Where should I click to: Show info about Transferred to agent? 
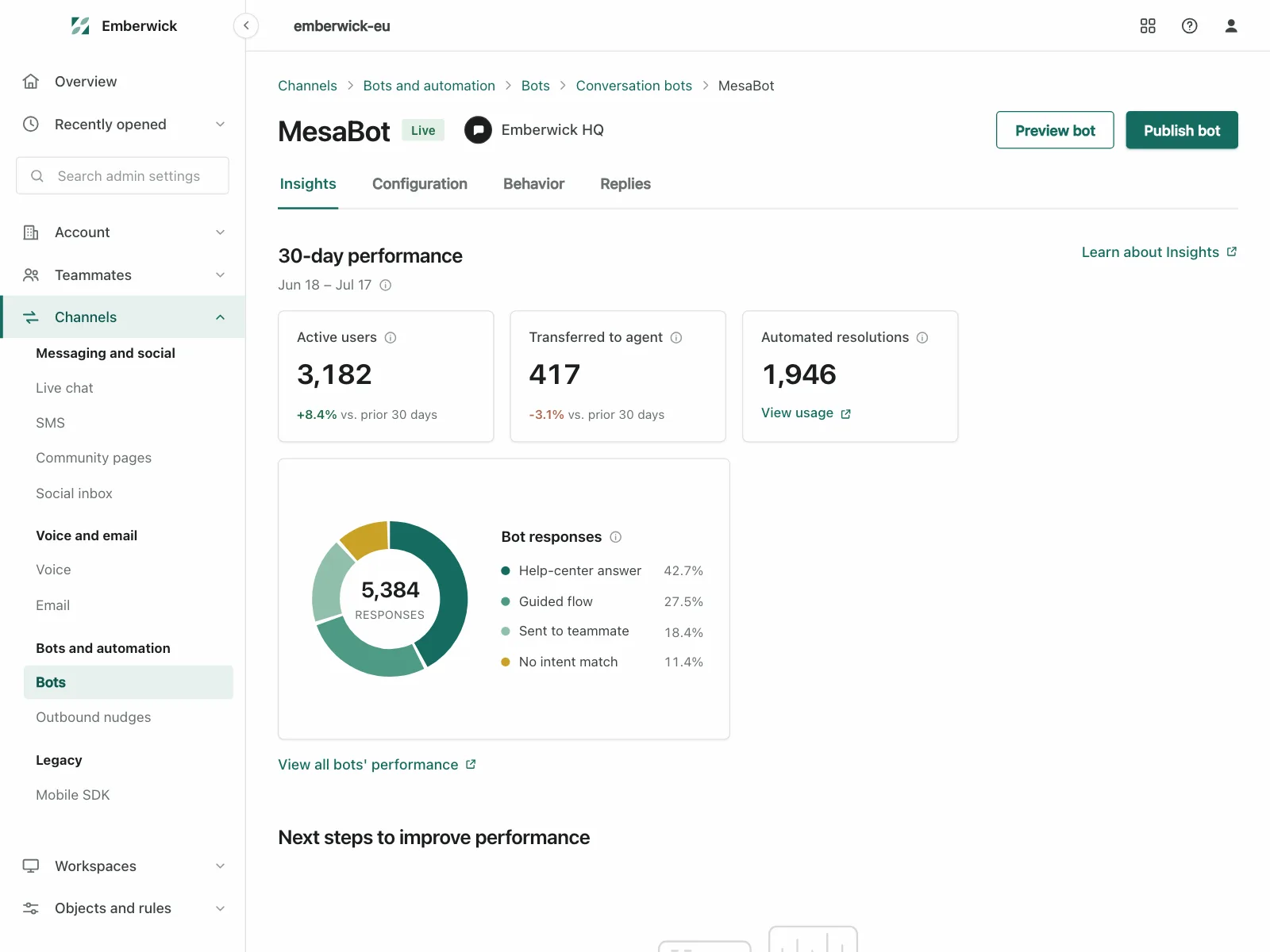[x=676, y=338]
